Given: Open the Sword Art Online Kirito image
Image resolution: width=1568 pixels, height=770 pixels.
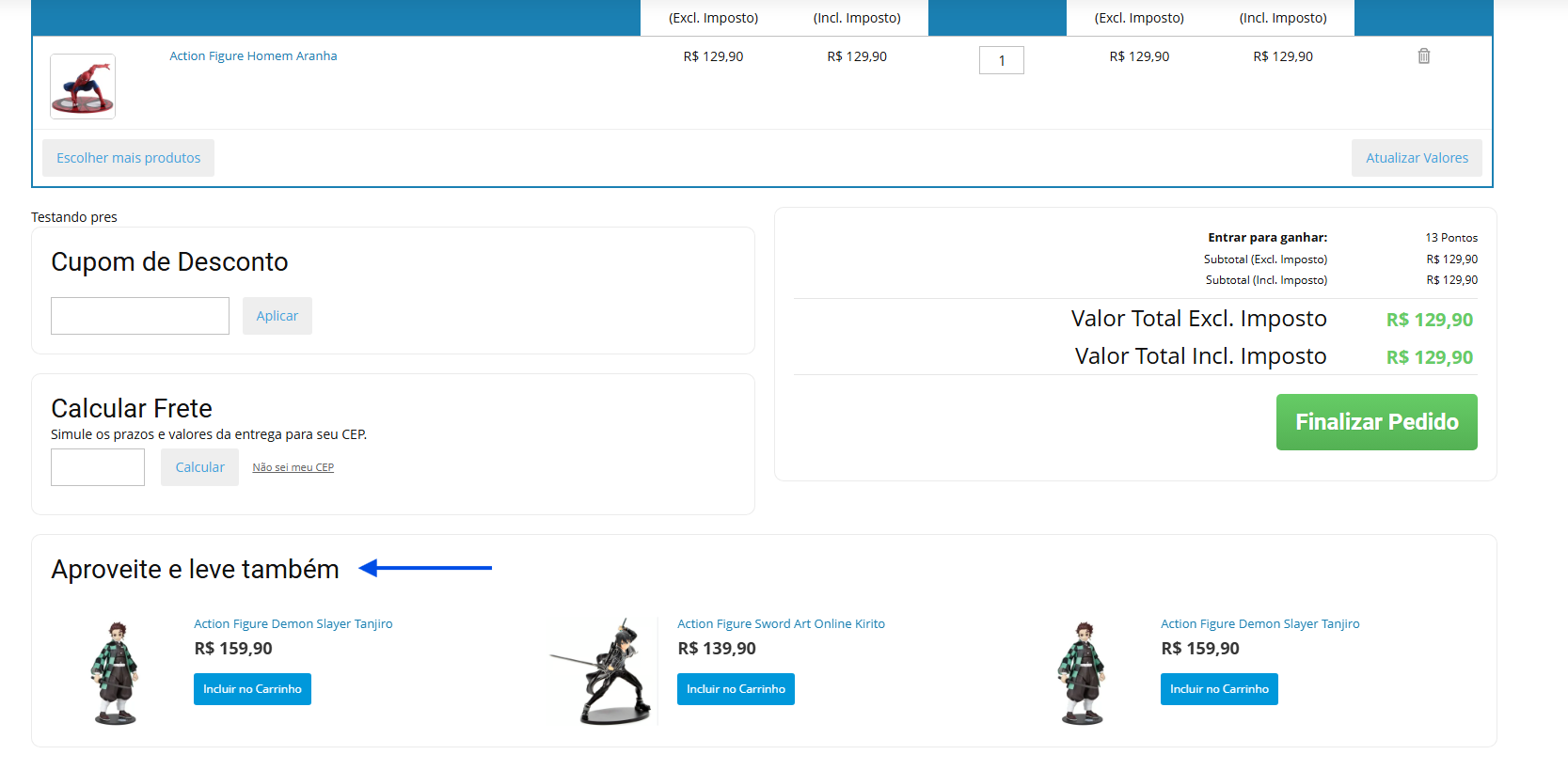Looking at the screenshot, I should point(601,671).
